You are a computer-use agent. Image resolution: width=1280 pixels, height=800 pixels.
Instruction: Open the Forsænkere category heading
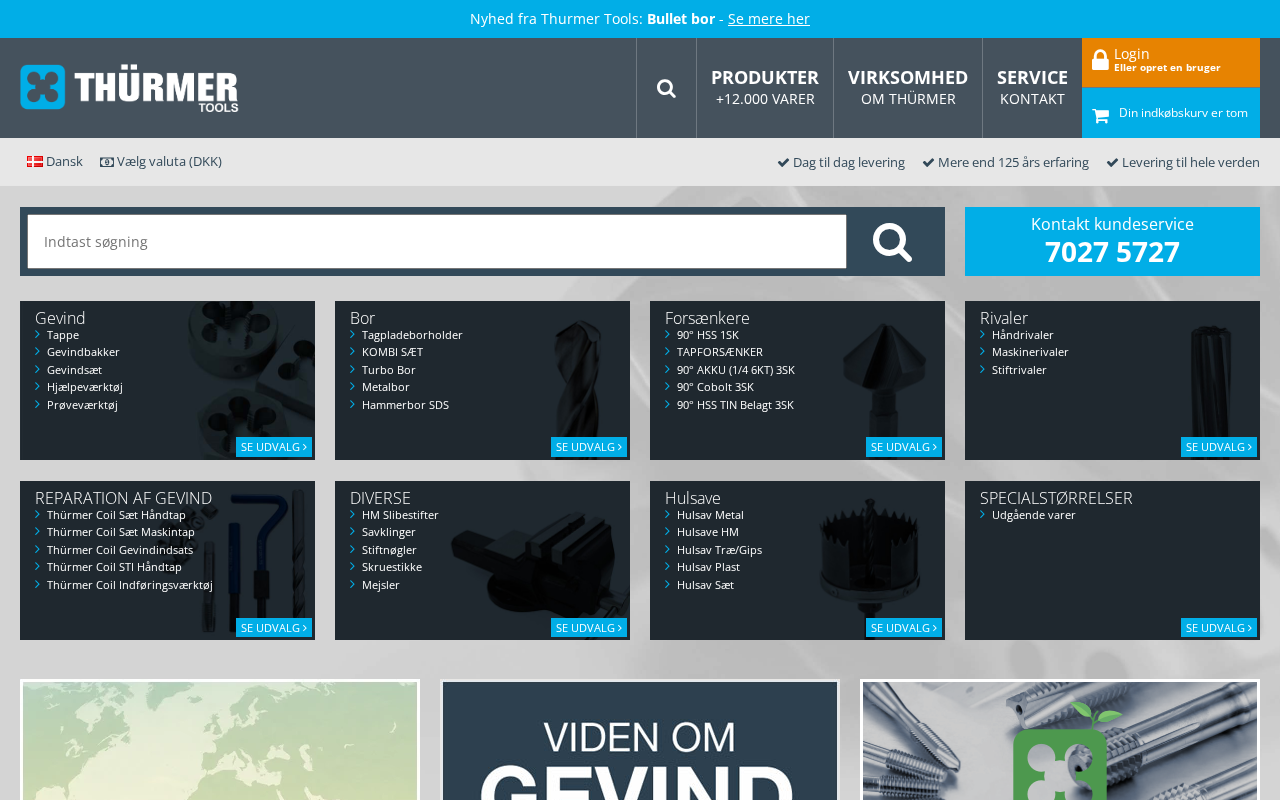(x=707, y=318)
